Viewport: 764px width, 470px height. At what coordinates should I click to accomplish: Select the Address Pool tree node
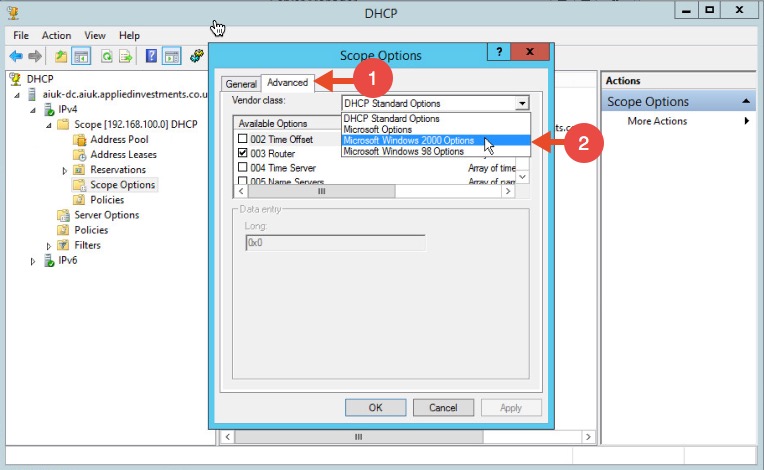click(x=119, y=139)
